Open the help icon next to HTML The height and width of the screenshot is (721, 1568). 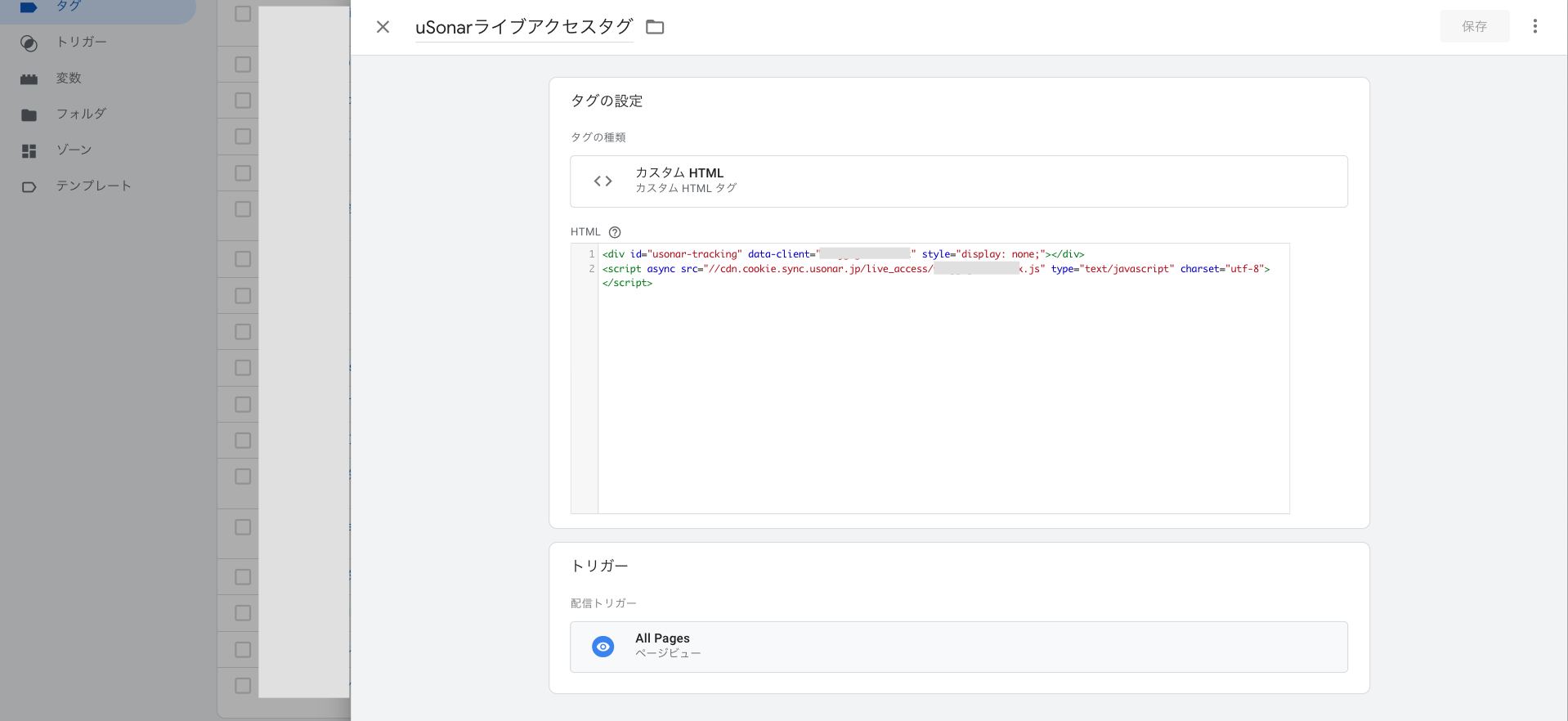[615, 232]
